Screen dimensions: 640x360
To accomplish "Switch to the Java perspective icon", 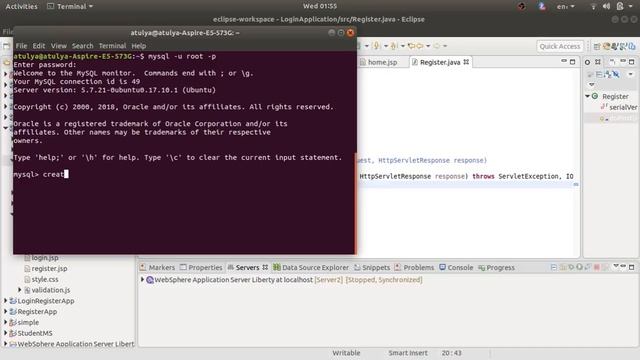I will (x=624, y=47).
